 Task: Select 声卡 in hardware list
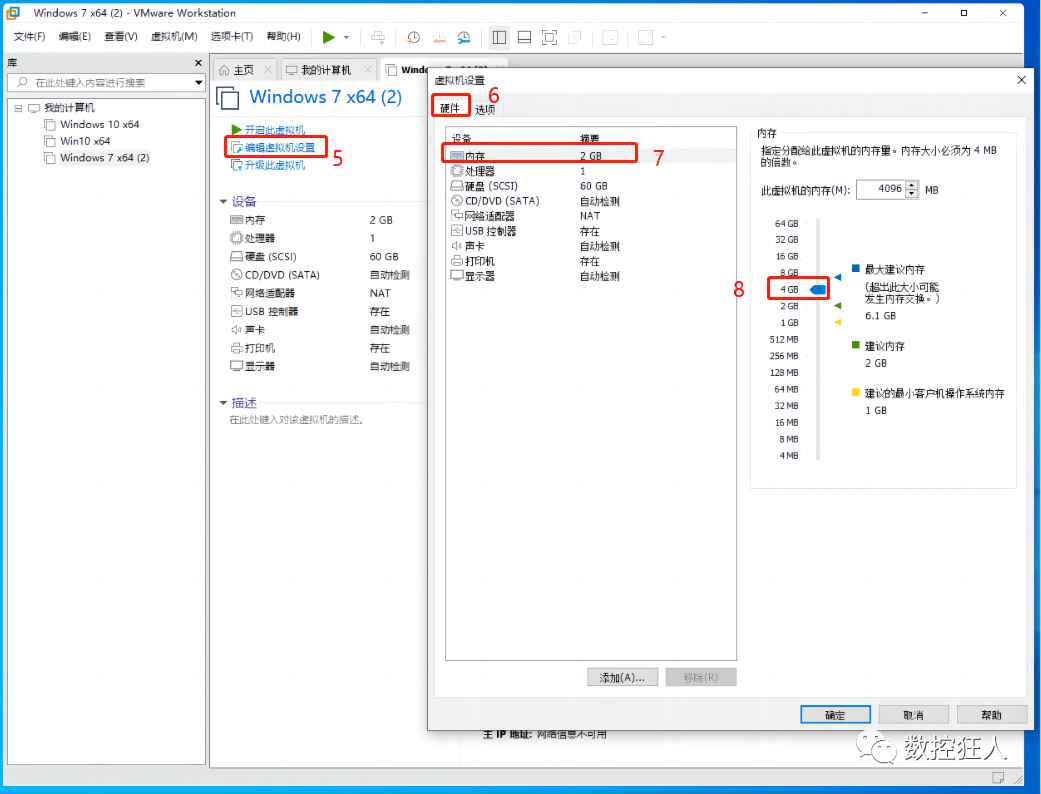tap(590, 246)
